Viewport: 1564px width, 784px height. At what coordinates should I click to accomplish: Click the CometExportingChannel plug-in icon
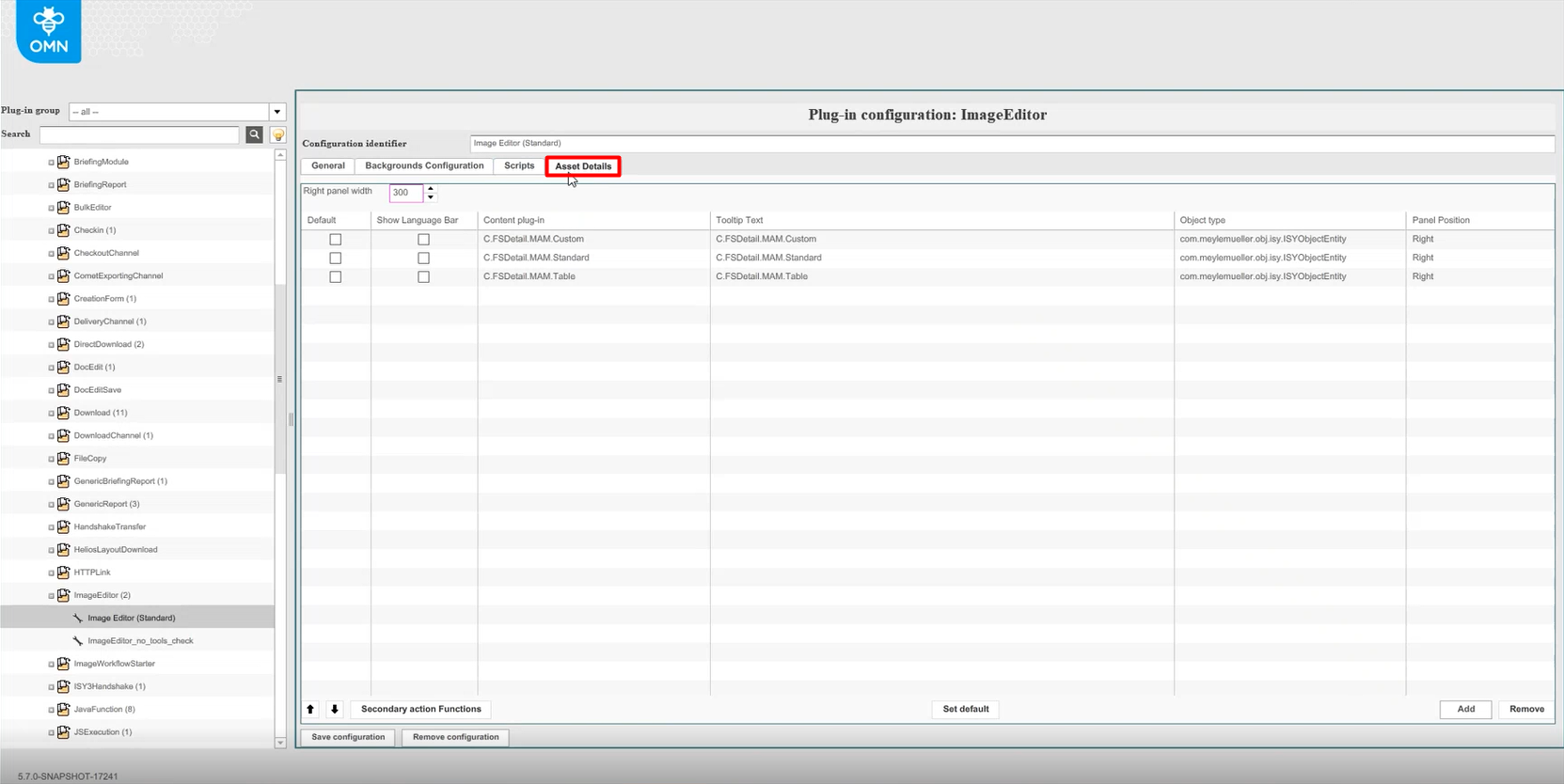(64, 275)
